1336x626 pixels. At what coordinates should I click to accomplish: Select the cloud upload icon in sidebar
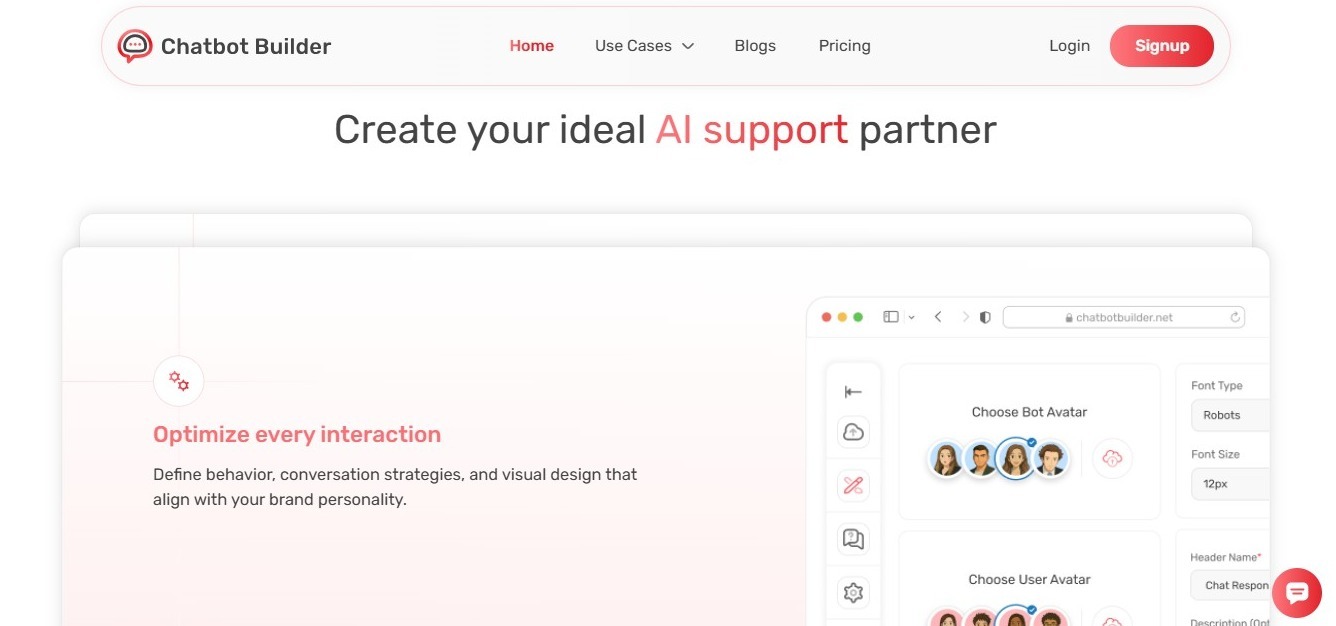853,432
